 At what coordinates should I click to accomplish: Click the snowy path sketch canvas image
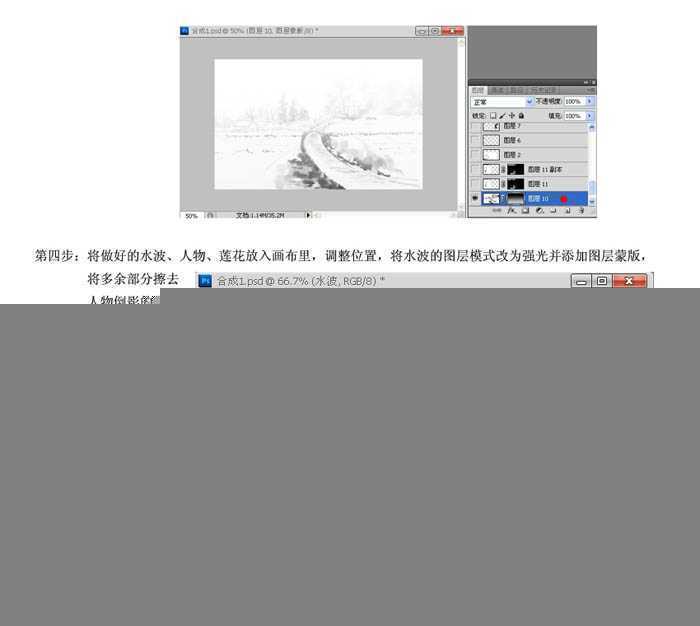(318, 124)
